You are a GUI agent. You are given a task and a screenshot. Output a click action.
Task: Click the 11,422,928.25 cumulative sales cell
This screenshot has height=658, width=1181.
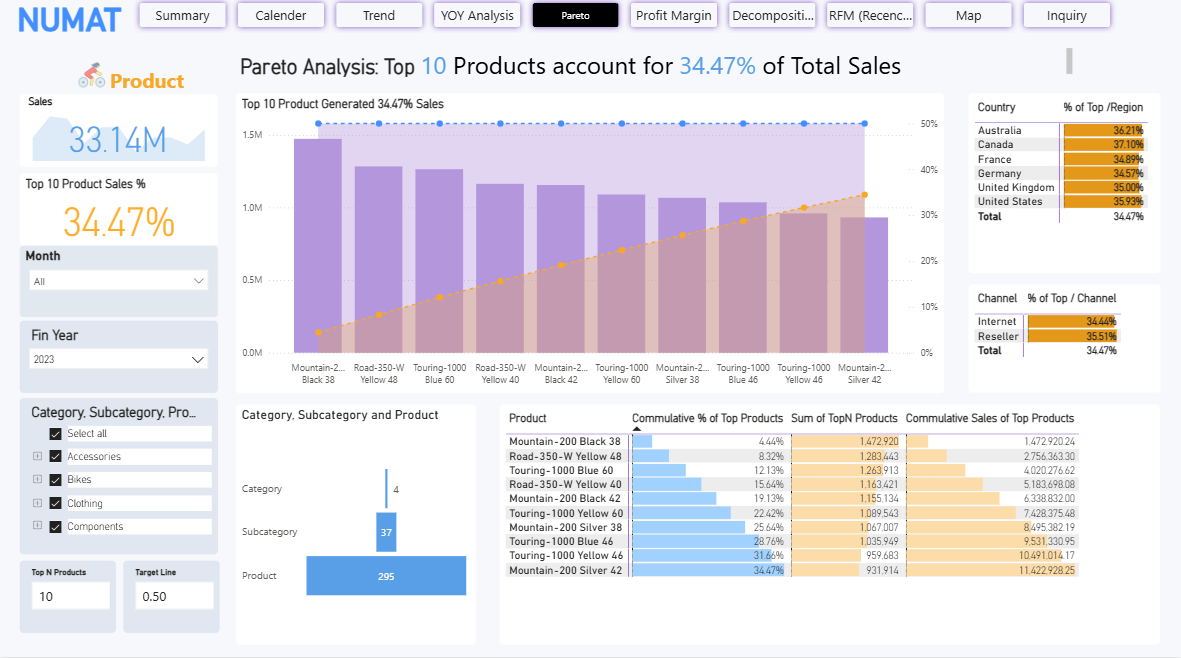click(x=991, y=571)
